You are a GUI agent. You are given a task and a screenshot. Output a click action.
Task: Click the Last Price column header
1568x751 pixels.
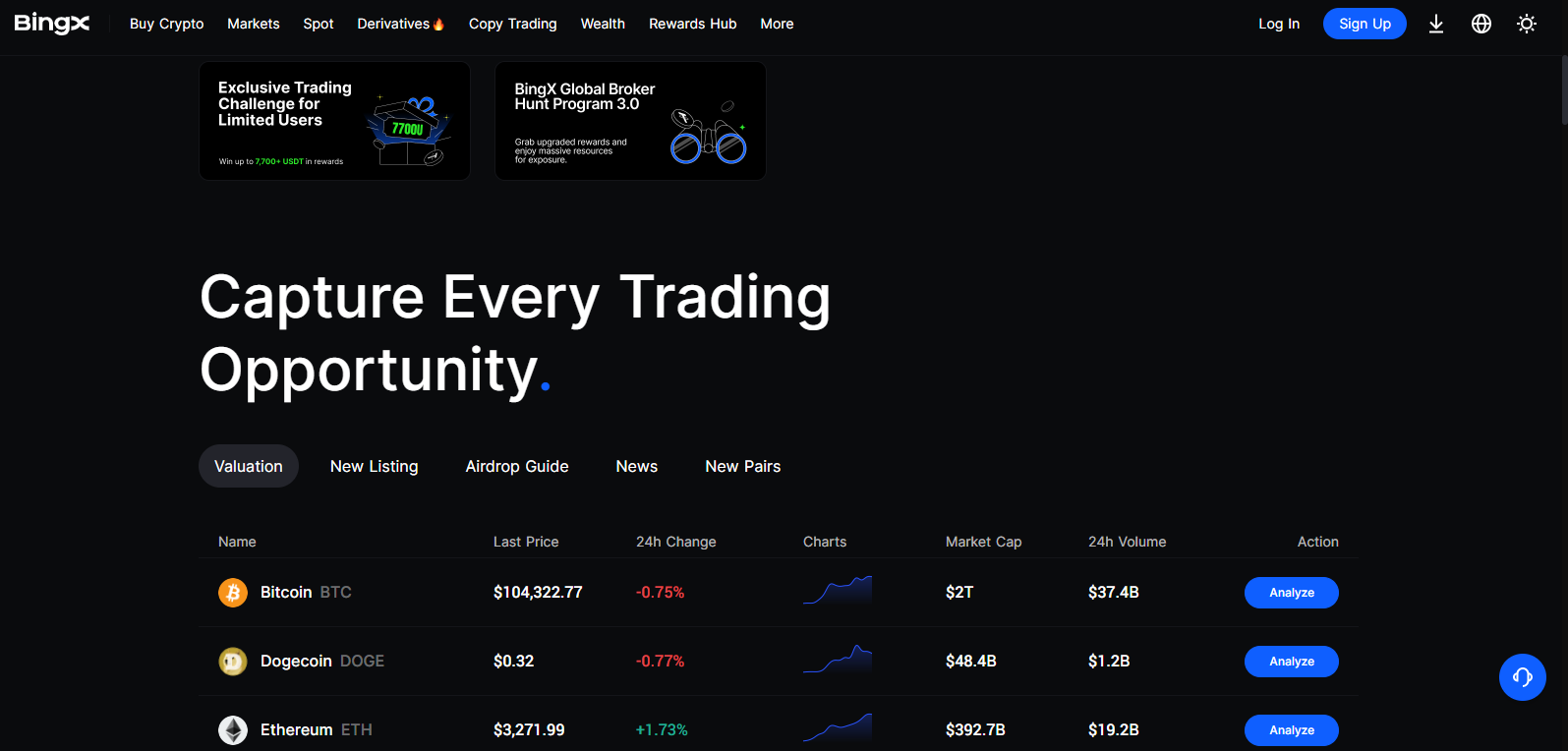[526, 542]
